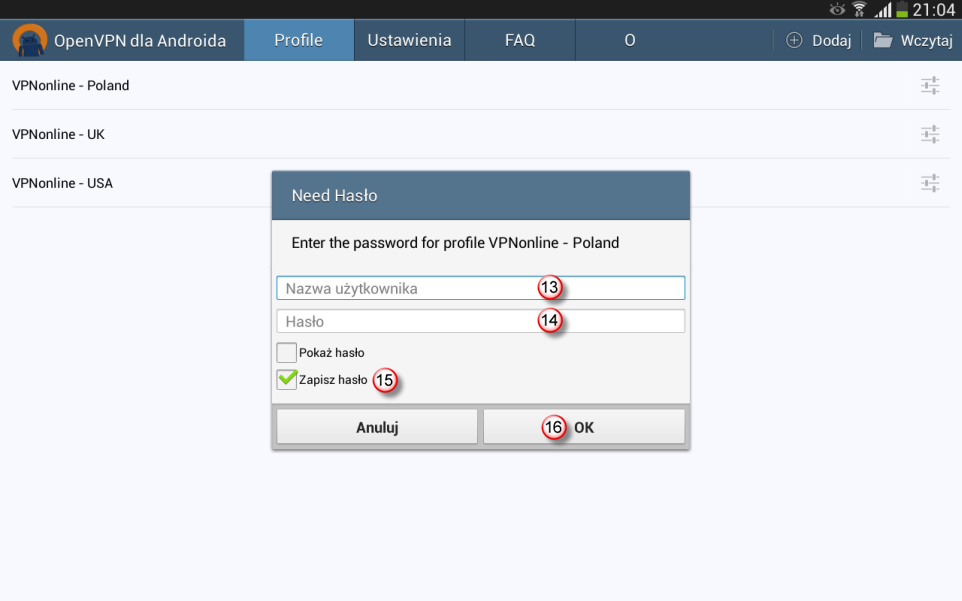Open the FAQ tab
962x601 pixels.
[x=520, y=40]
